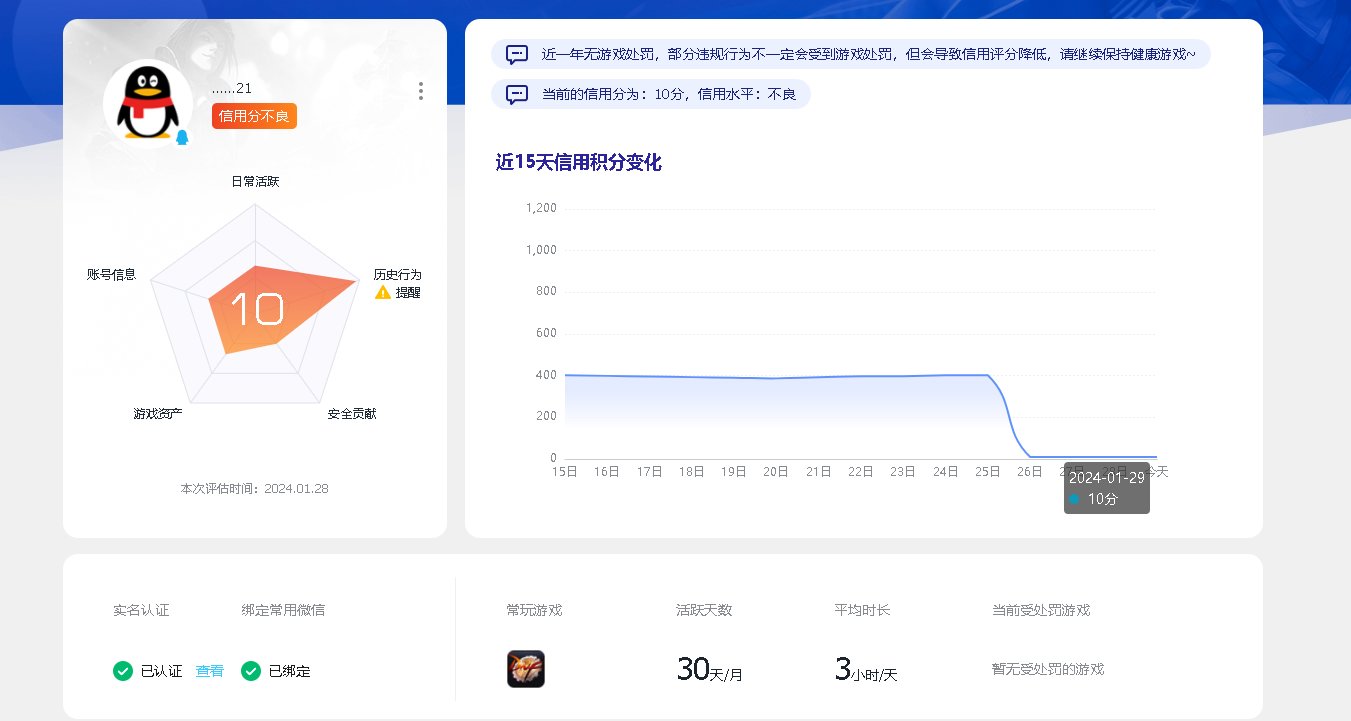
Task: Click the 历史行为 radar label
Action: [x=397, y=274]
